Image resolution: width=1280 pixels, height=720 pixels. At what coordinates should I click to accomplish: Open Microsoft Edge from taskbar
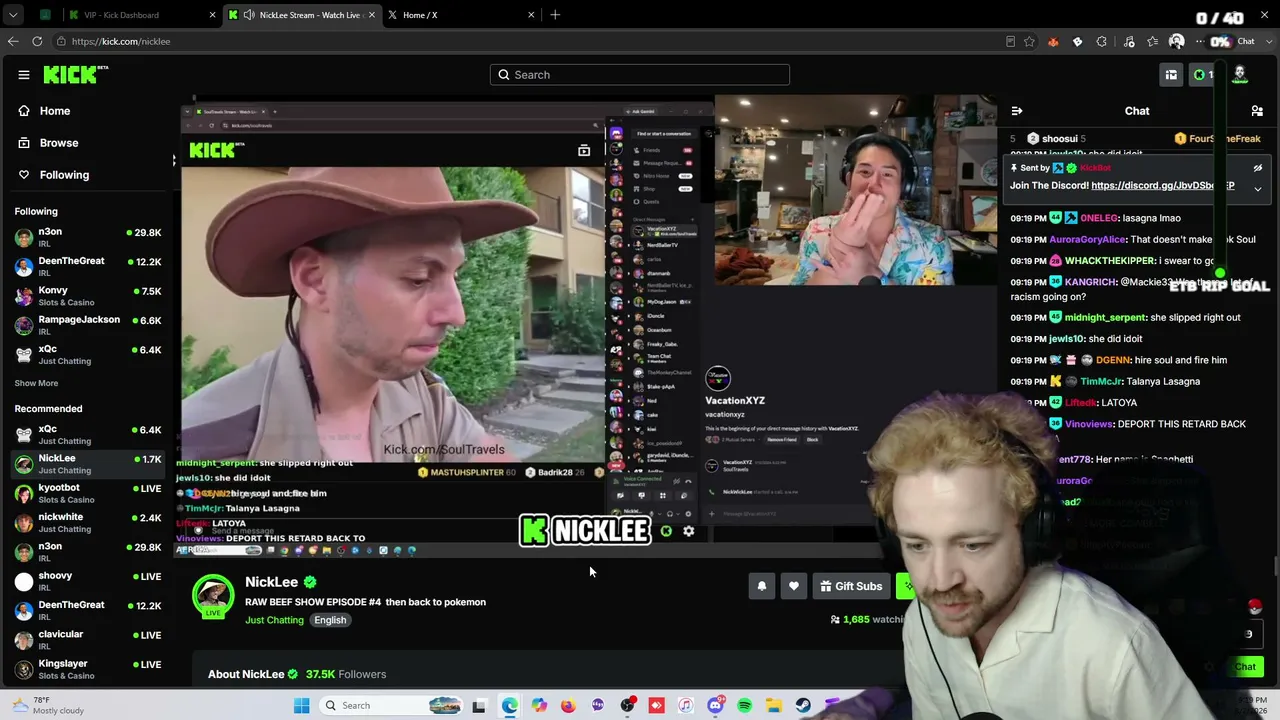coord(510,706)
